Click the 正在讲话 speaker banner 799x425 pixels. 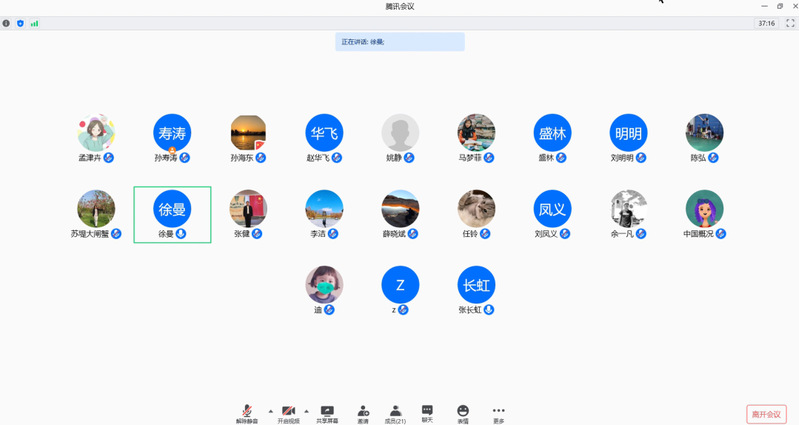[400, 42]
